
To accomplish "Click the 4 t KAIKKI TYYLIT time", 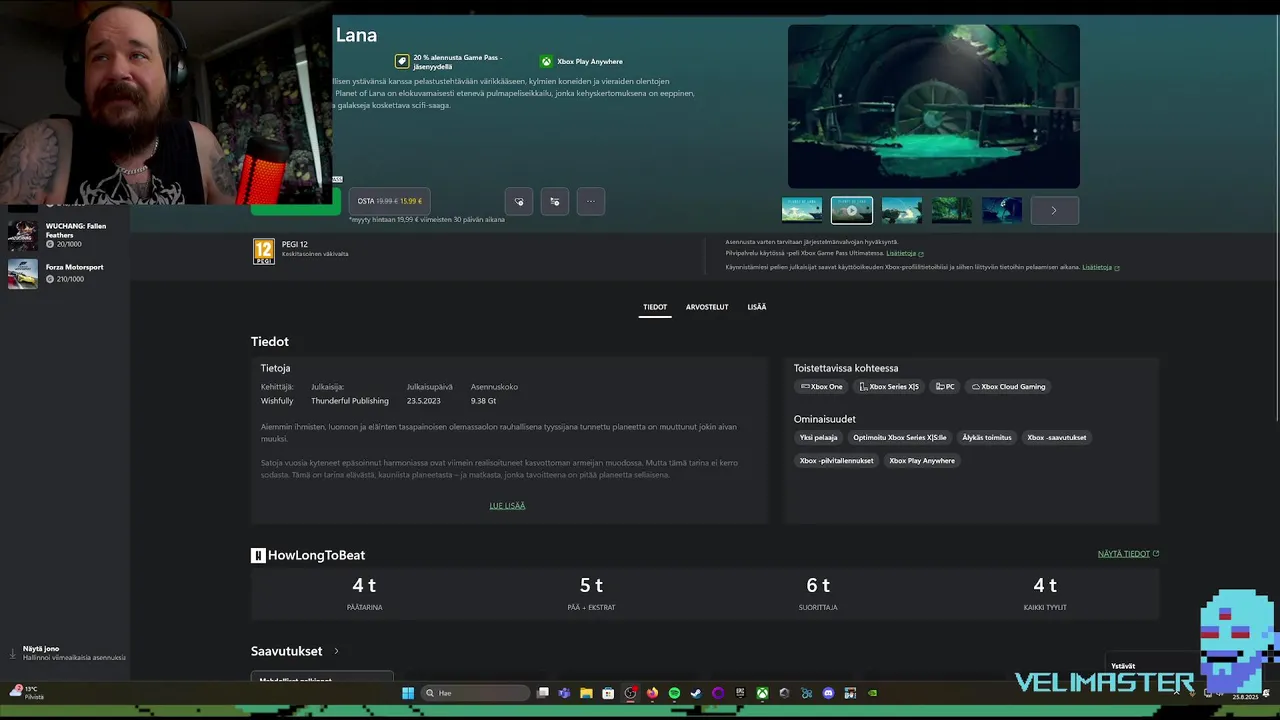I will pyautogui.click(x=1045, y=585).
